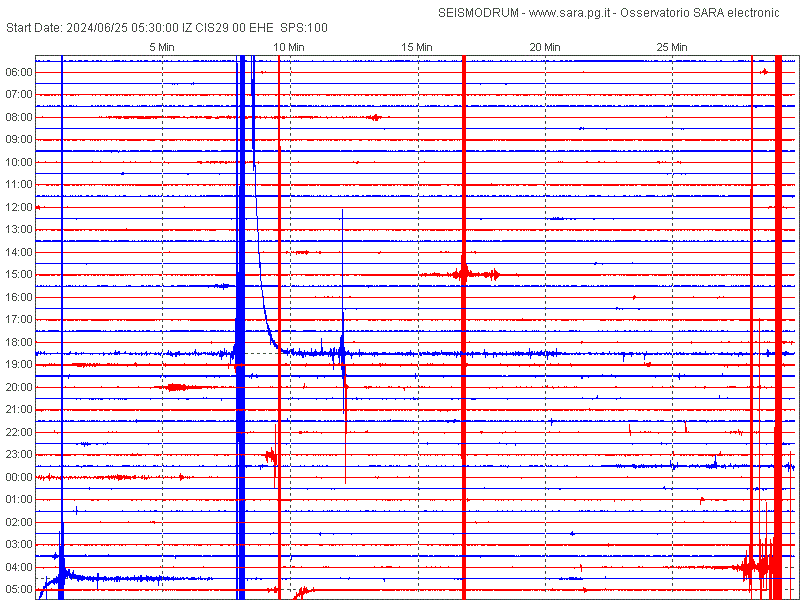This screenshot has width=800, height=600.
Task: Click the 5 Min axis label
Action: point(162,47)
